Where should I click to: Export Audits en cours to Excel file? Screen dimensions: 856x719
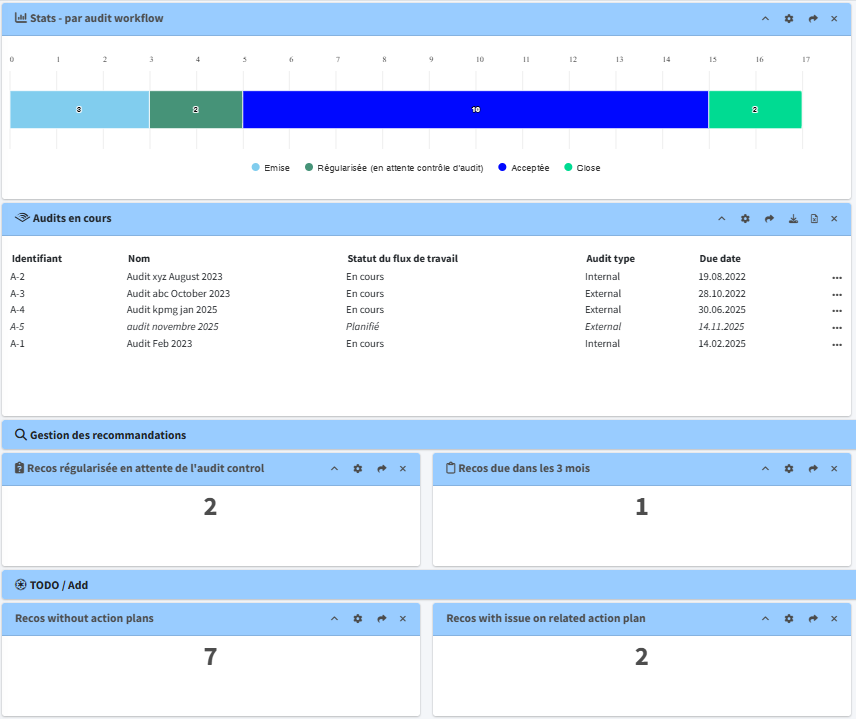tap(814, 218)
